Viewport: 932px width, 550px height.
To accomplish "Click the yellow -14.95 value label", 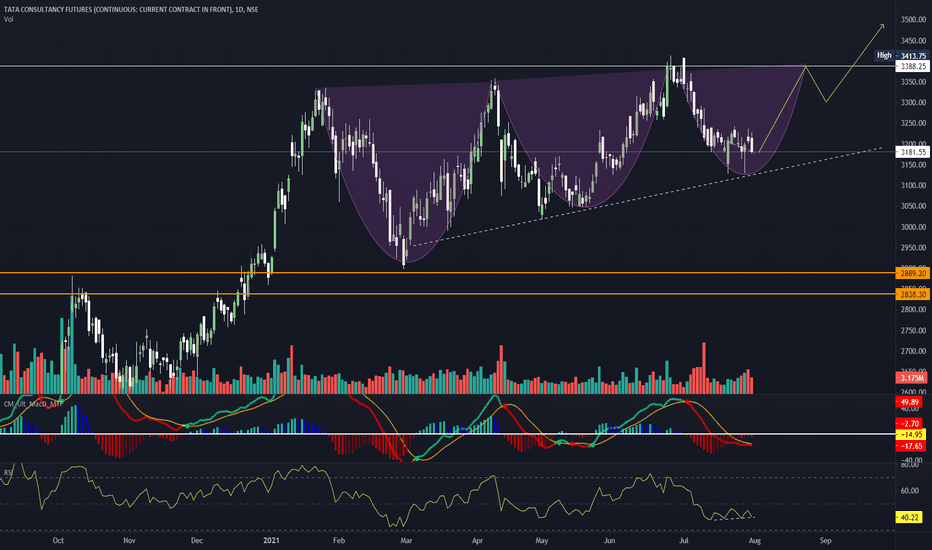I will pos(911,435).
